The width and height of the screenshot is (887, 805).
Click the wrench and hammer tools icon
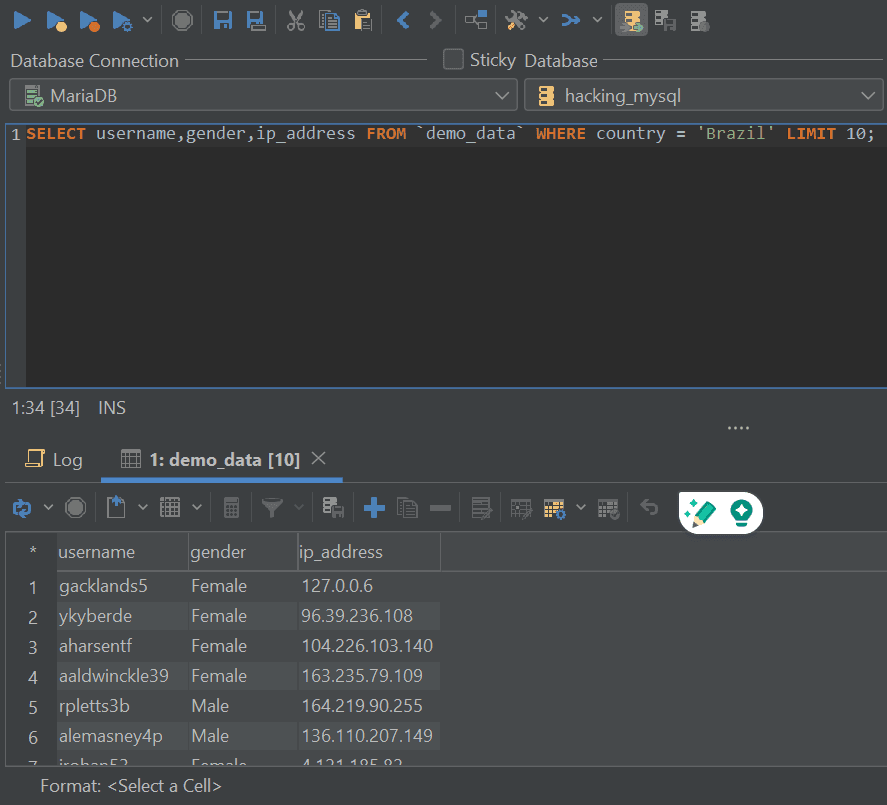pyautogui.click(x=516, y=21)
